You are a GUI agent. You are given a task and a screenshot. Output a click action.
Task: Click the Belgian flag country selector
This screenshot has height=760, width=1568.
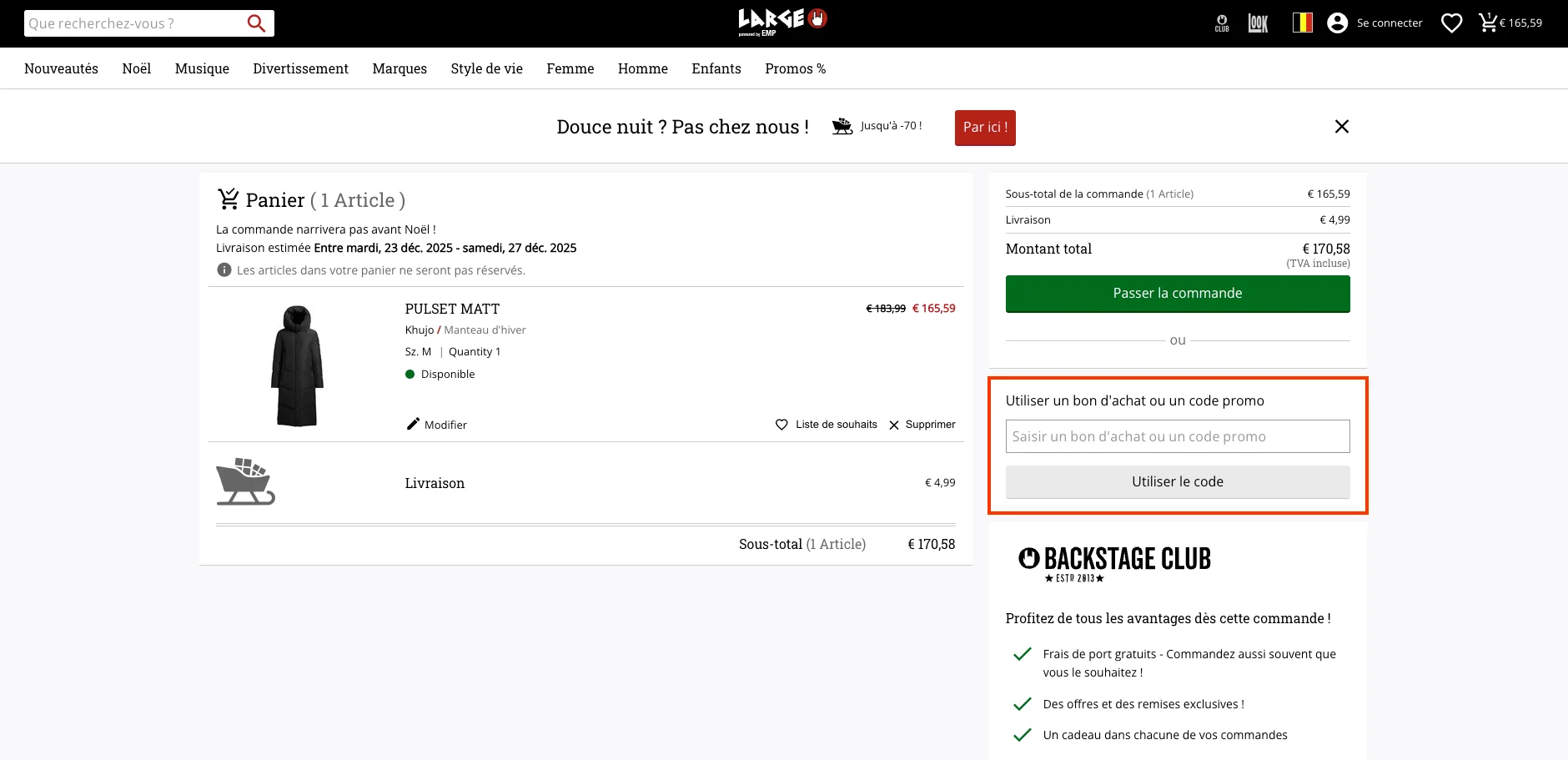(x=1303, y=23)
